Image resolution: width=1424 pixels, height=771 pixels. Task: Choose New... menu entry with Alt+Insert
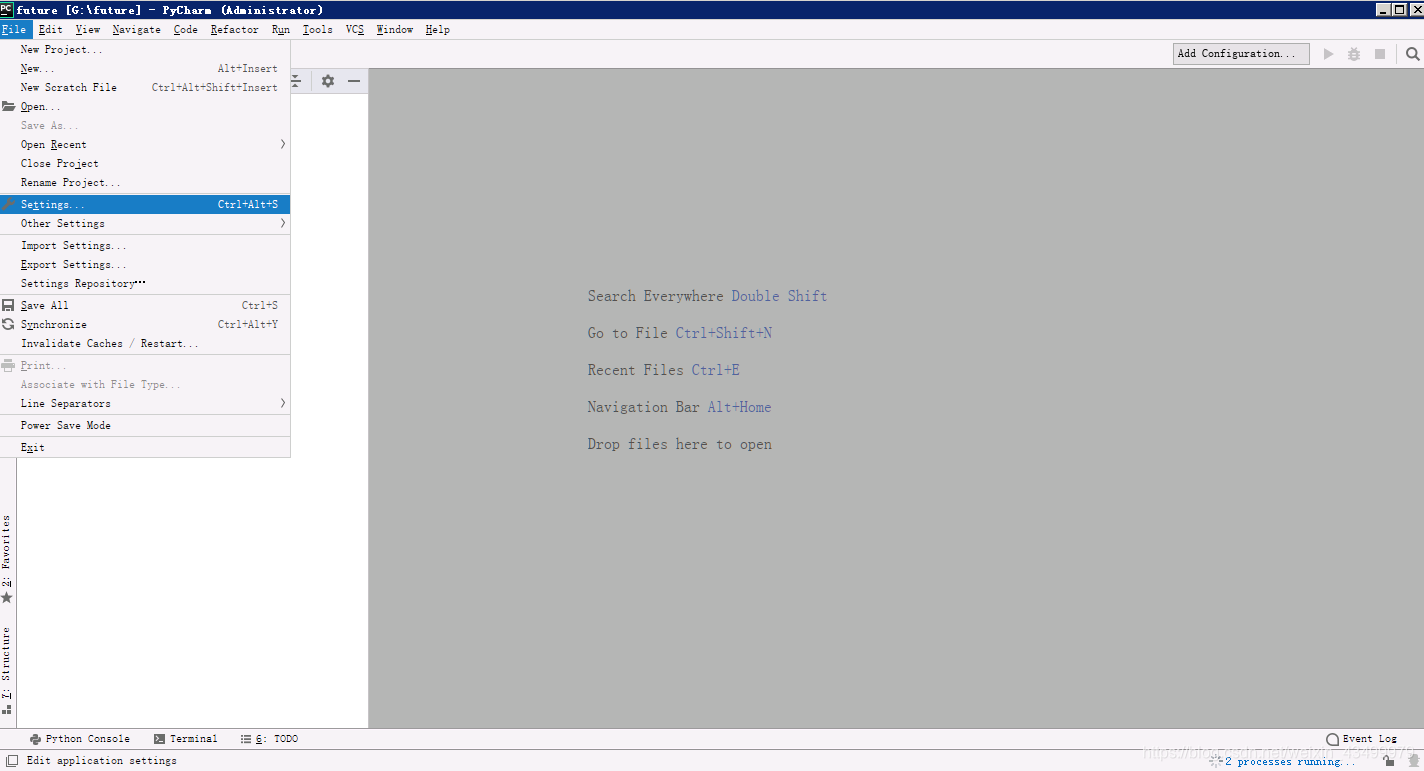click(145, 68)
